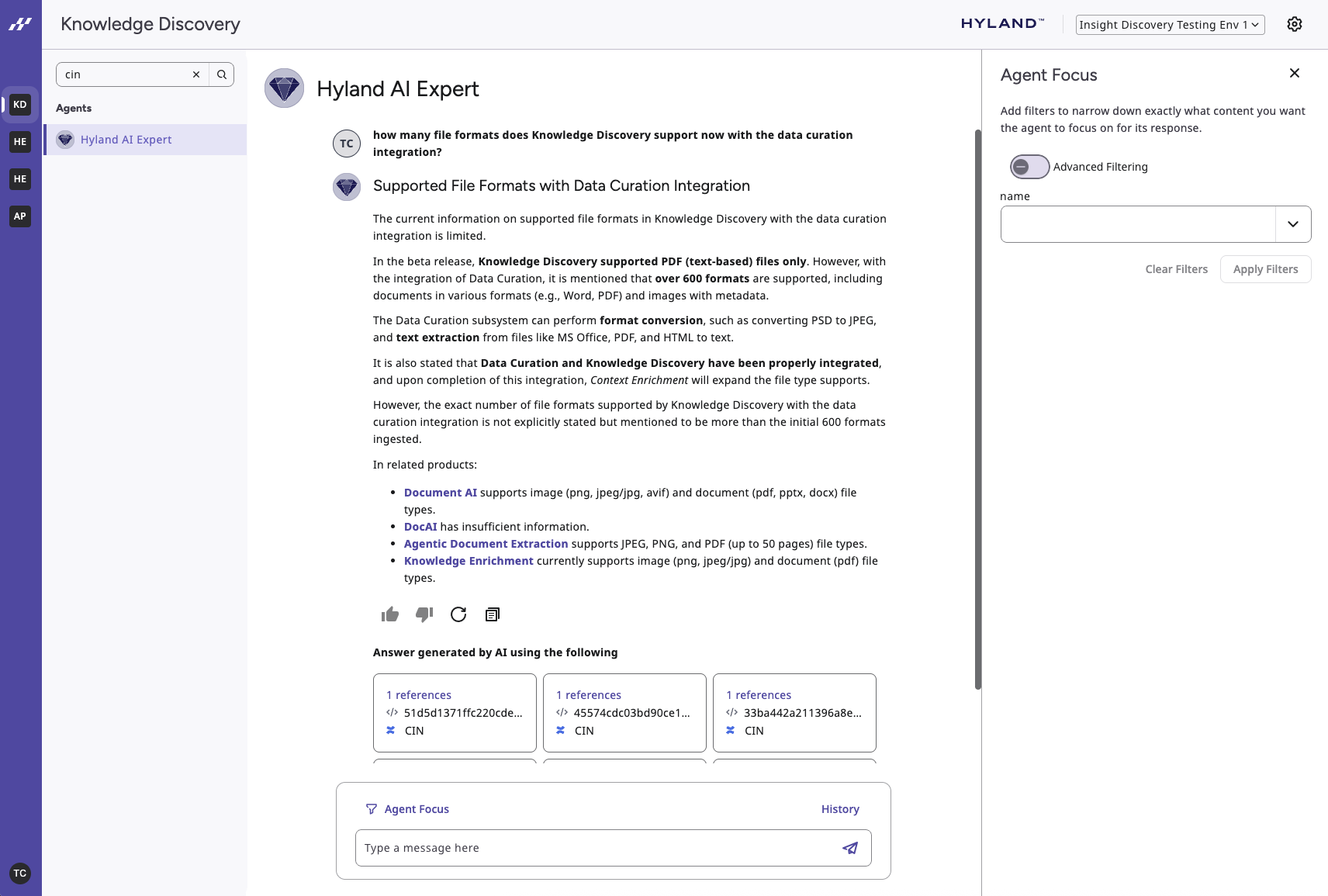Image resolution: width=1328 pixels, height=896 pixels.
Task: Click the HYLAND brand logo in header
Action: 1002,24
